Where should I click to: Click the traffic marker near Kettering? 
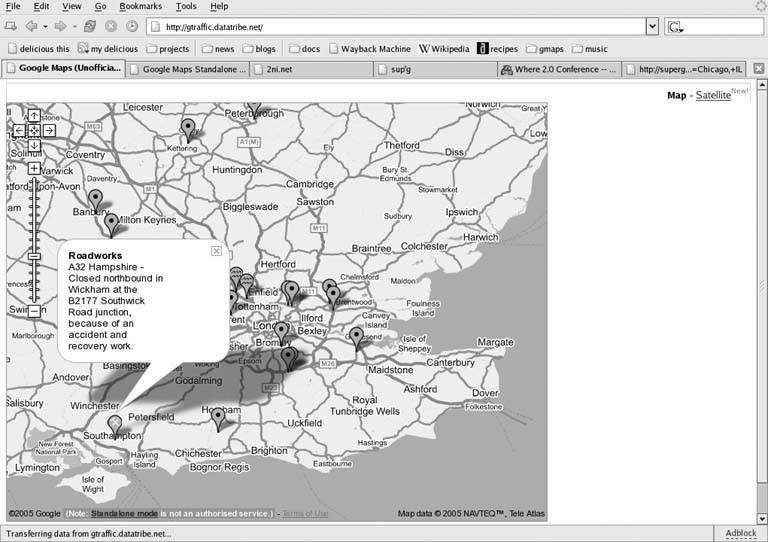[x=188, y=128]
